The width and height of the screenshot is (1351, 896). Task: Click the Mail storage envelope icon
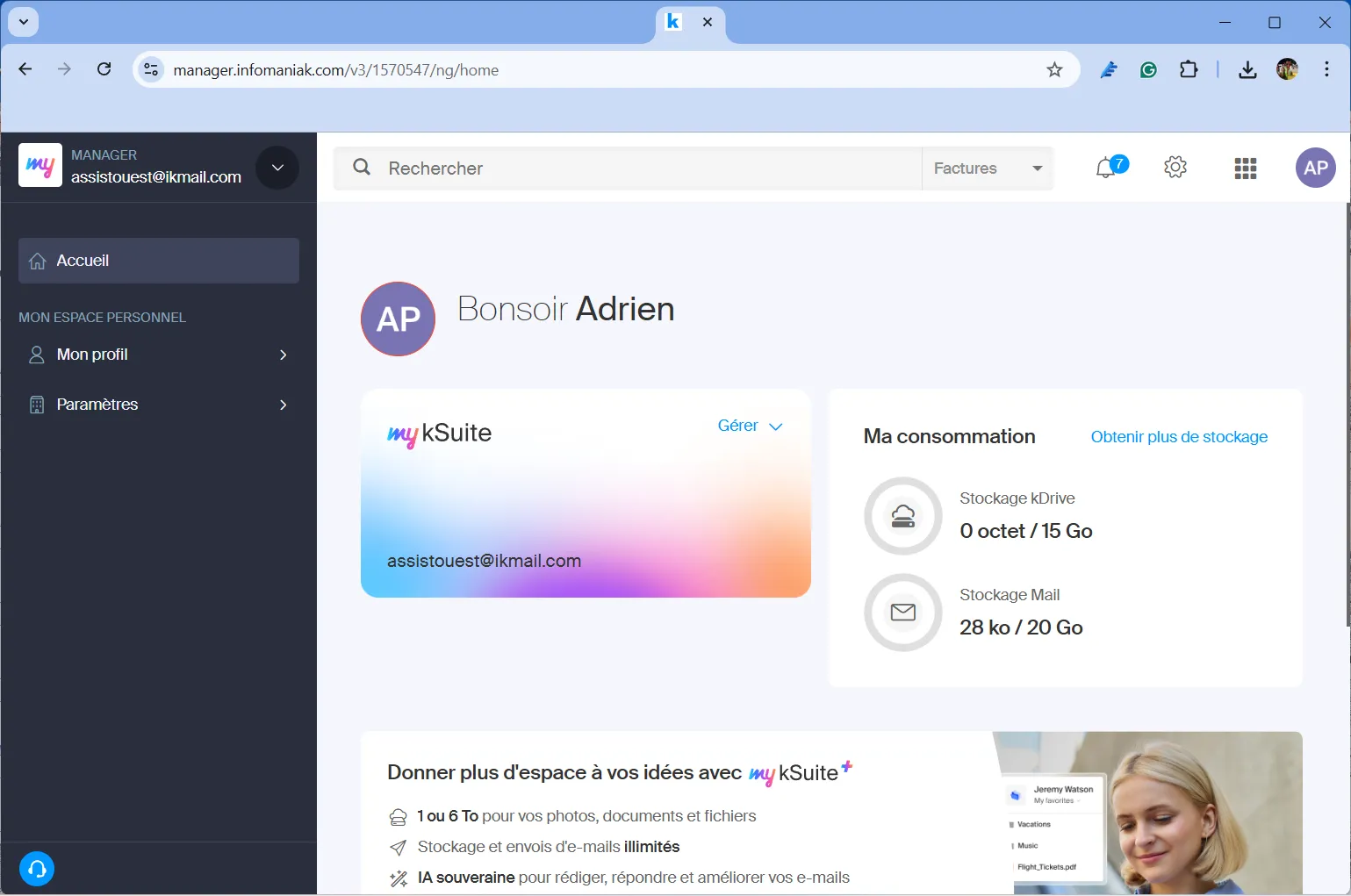[902, 613]
